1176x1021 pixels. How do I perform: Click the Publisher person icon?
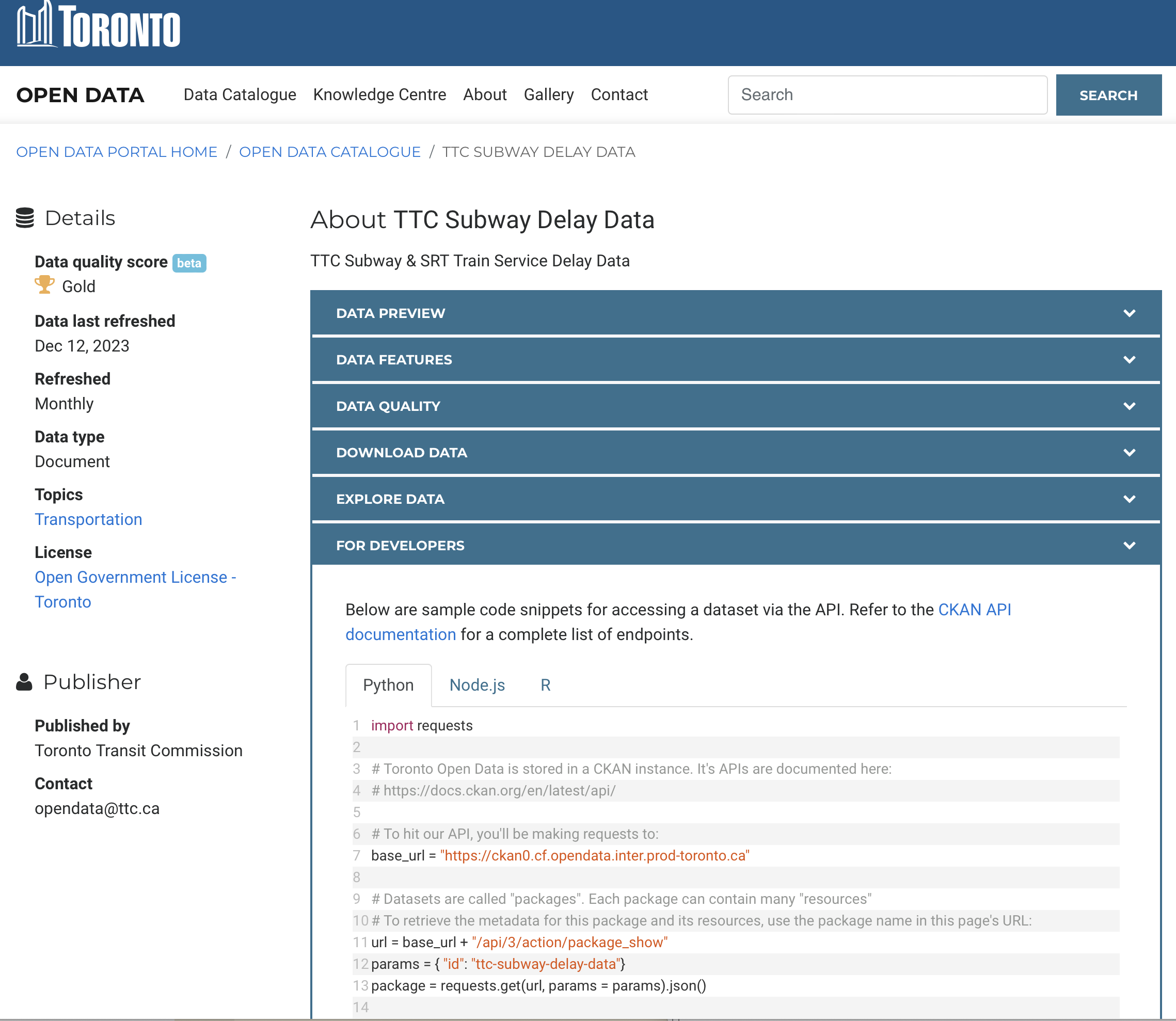24,682
